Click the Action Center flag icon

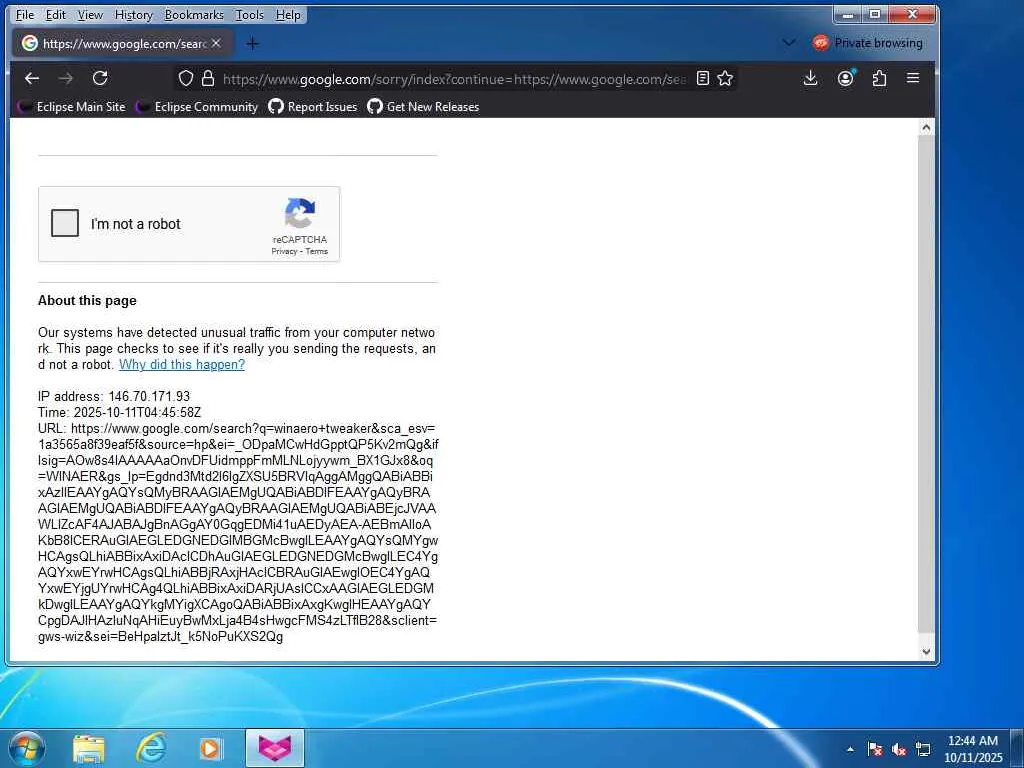click(x=875, y=749)
